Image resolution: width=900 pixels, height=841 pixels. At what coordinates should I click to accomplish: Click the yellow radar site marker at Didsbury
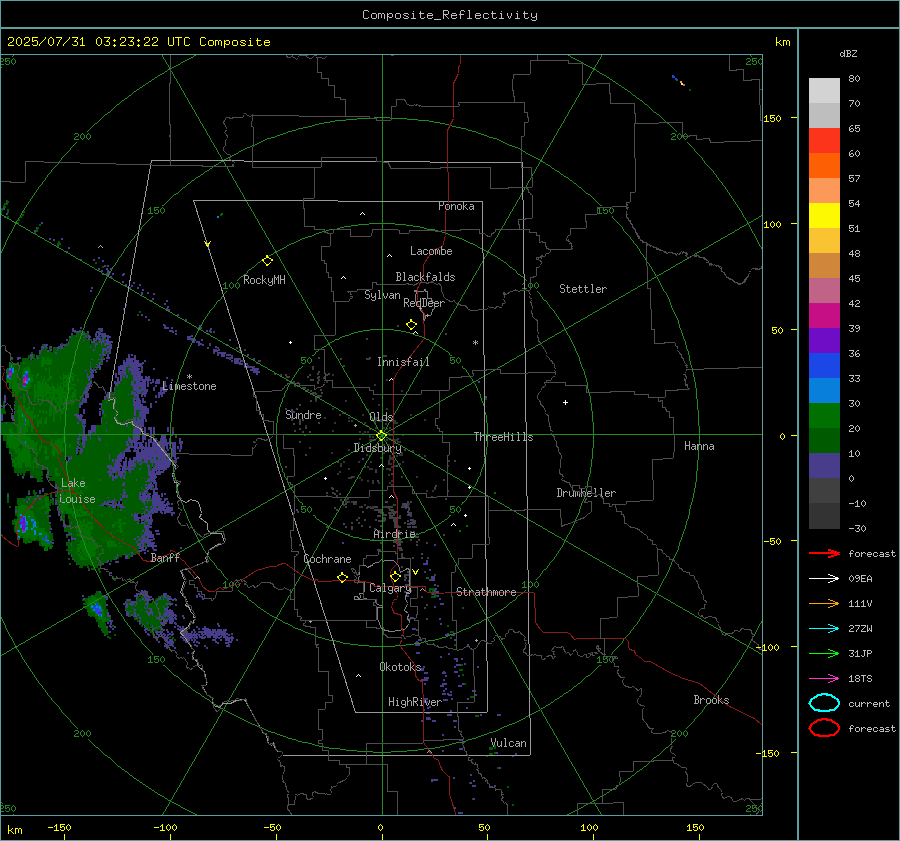382,436
